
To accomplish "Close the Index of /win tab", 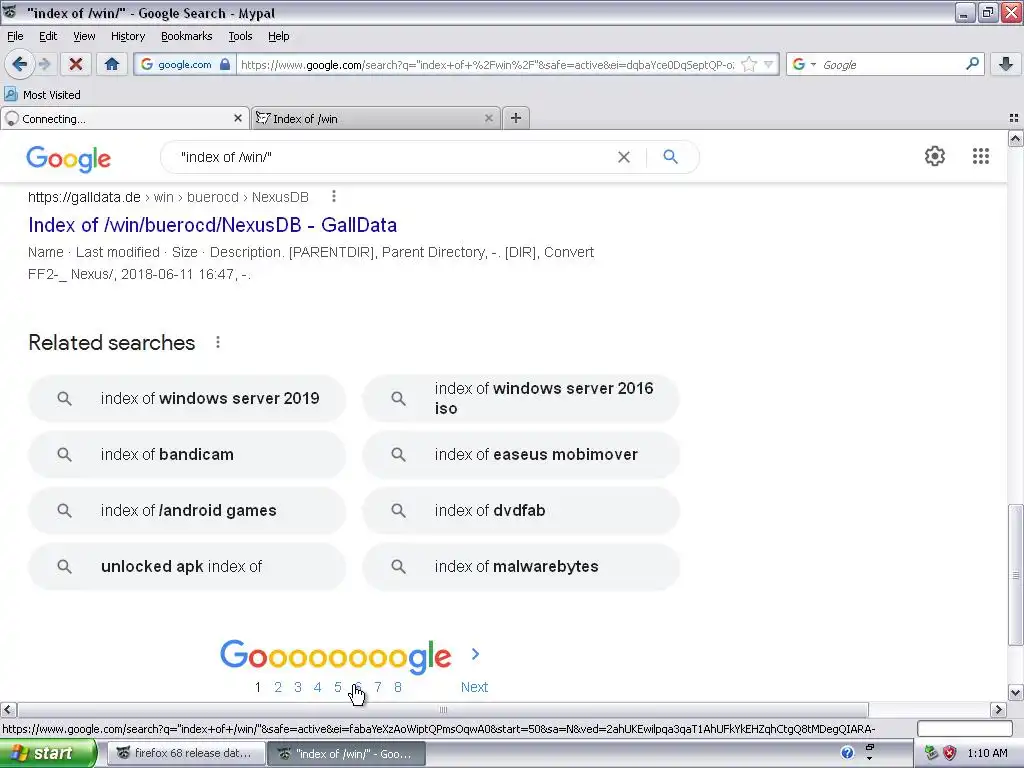I will click(x=488, y=118).
